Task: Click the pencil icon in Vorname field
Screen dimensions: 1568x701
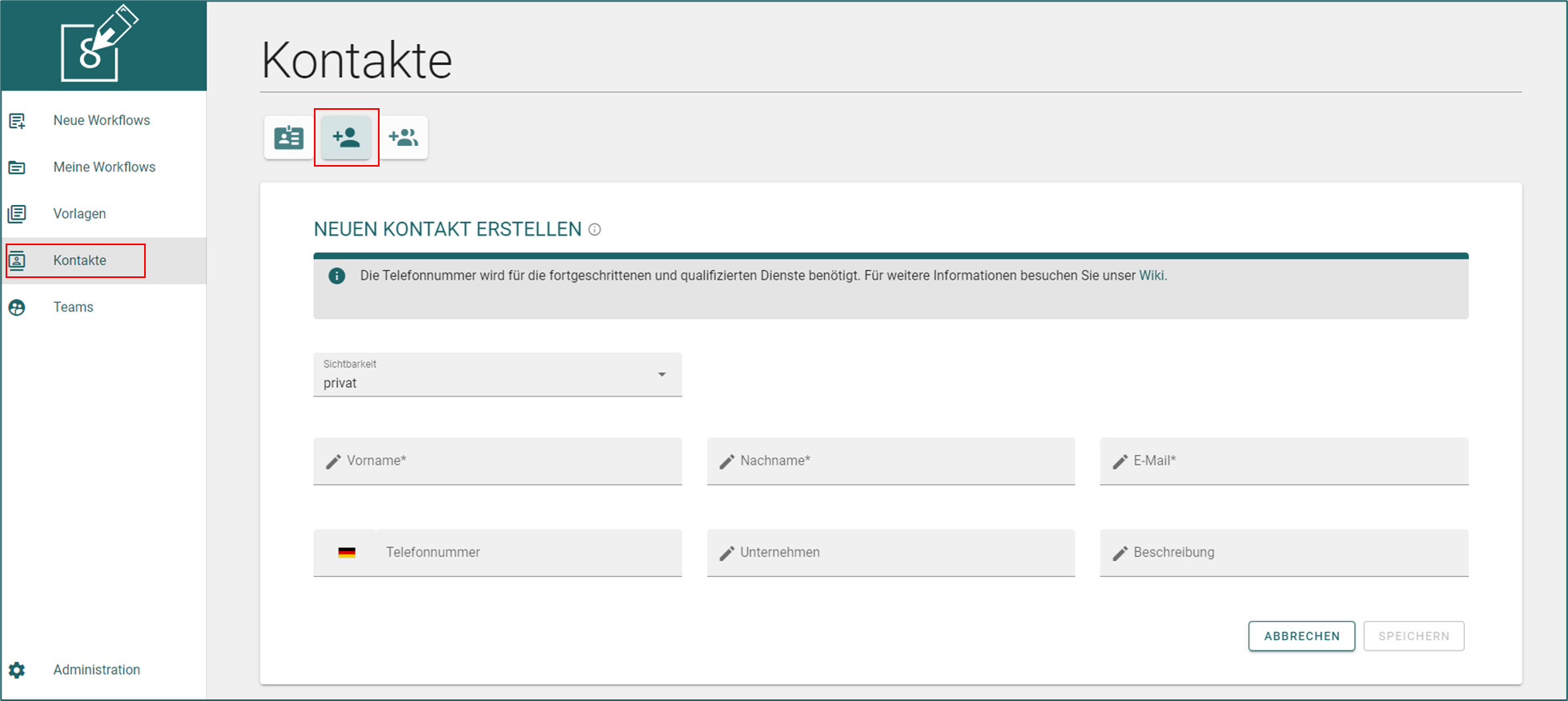Action: tap(333, 462)
